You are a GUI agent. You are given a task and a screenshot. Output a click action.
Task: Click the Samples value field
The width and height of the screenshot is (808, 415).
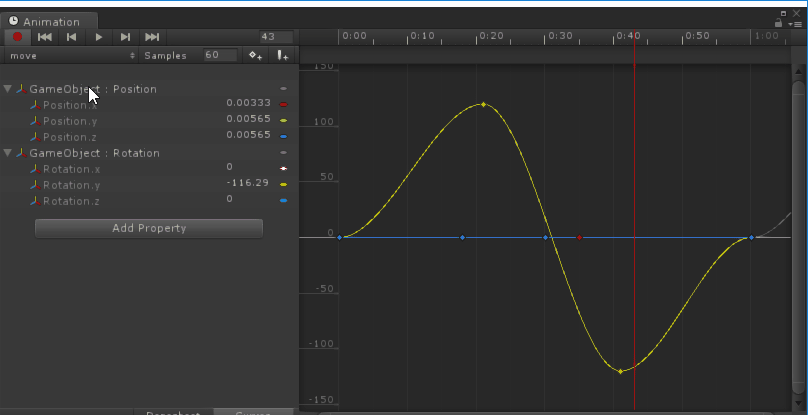[221, 55]
